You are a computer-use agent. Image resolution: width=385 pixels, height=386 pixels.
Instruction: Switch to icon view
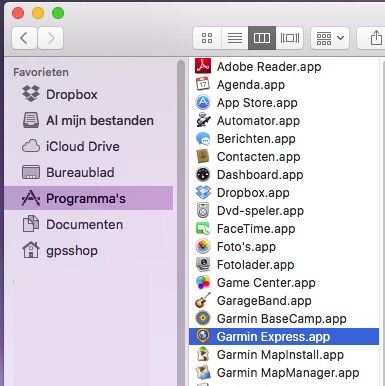tap(207, 38)
